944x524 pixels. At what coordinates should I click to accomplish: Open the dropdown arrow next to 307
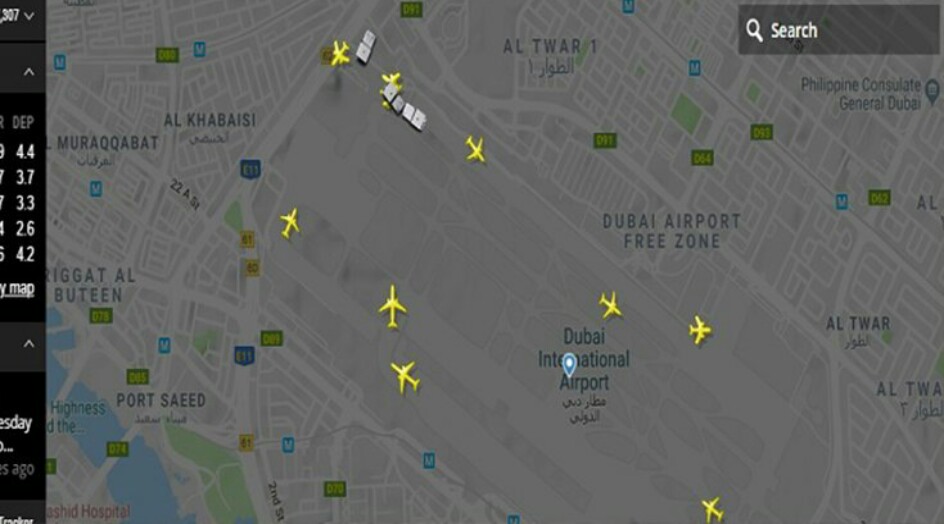(x=28, y=16)
